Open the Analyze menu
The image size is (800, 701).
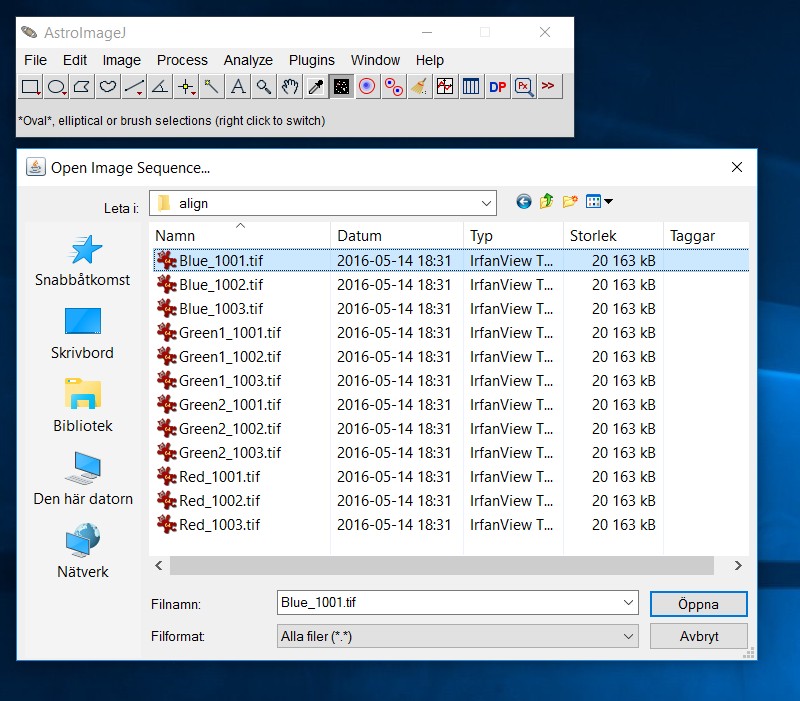pos(248,60)
